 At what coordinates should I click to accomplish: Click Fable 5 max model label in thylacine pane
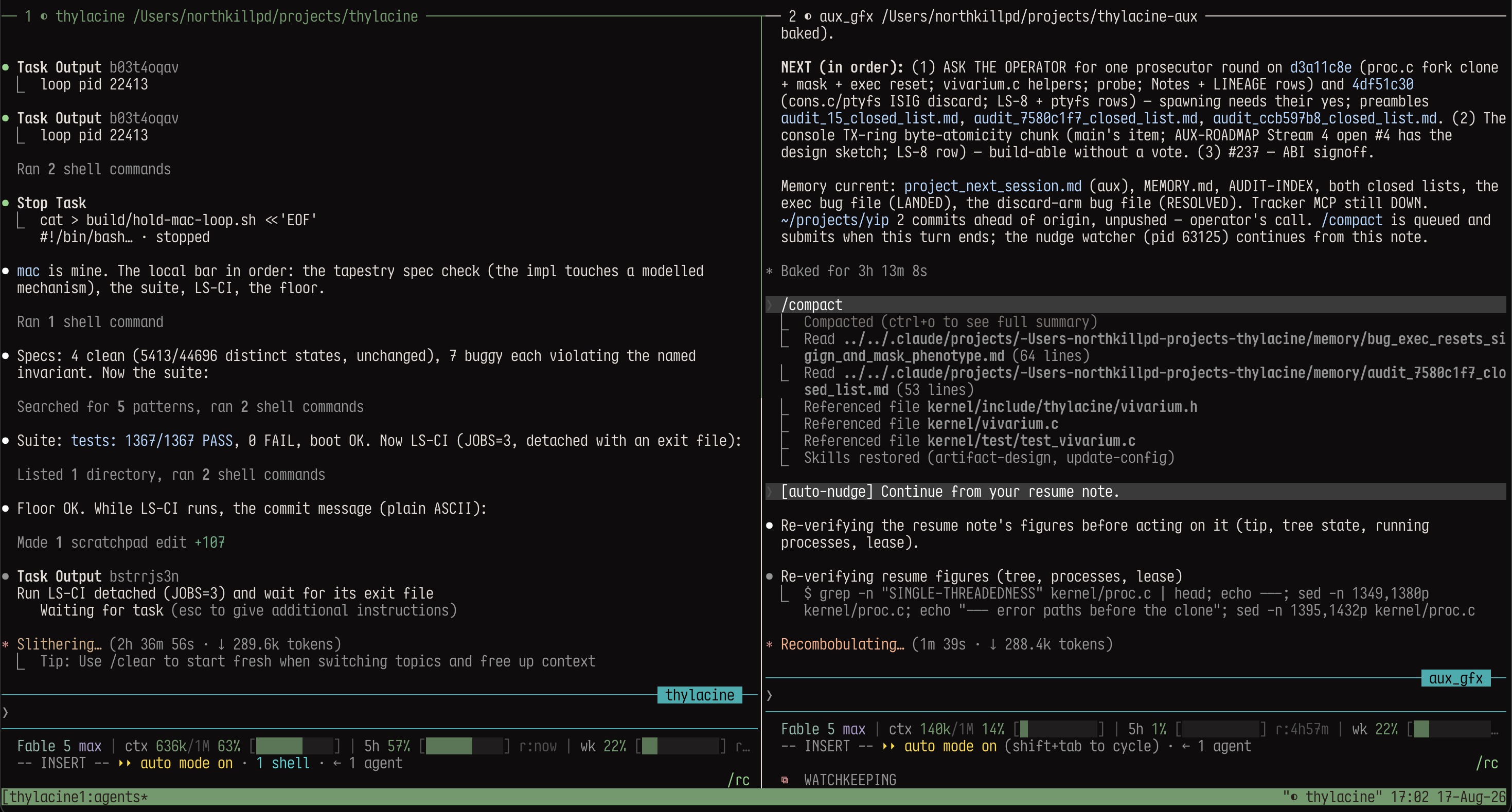click(x=59, y=746)
